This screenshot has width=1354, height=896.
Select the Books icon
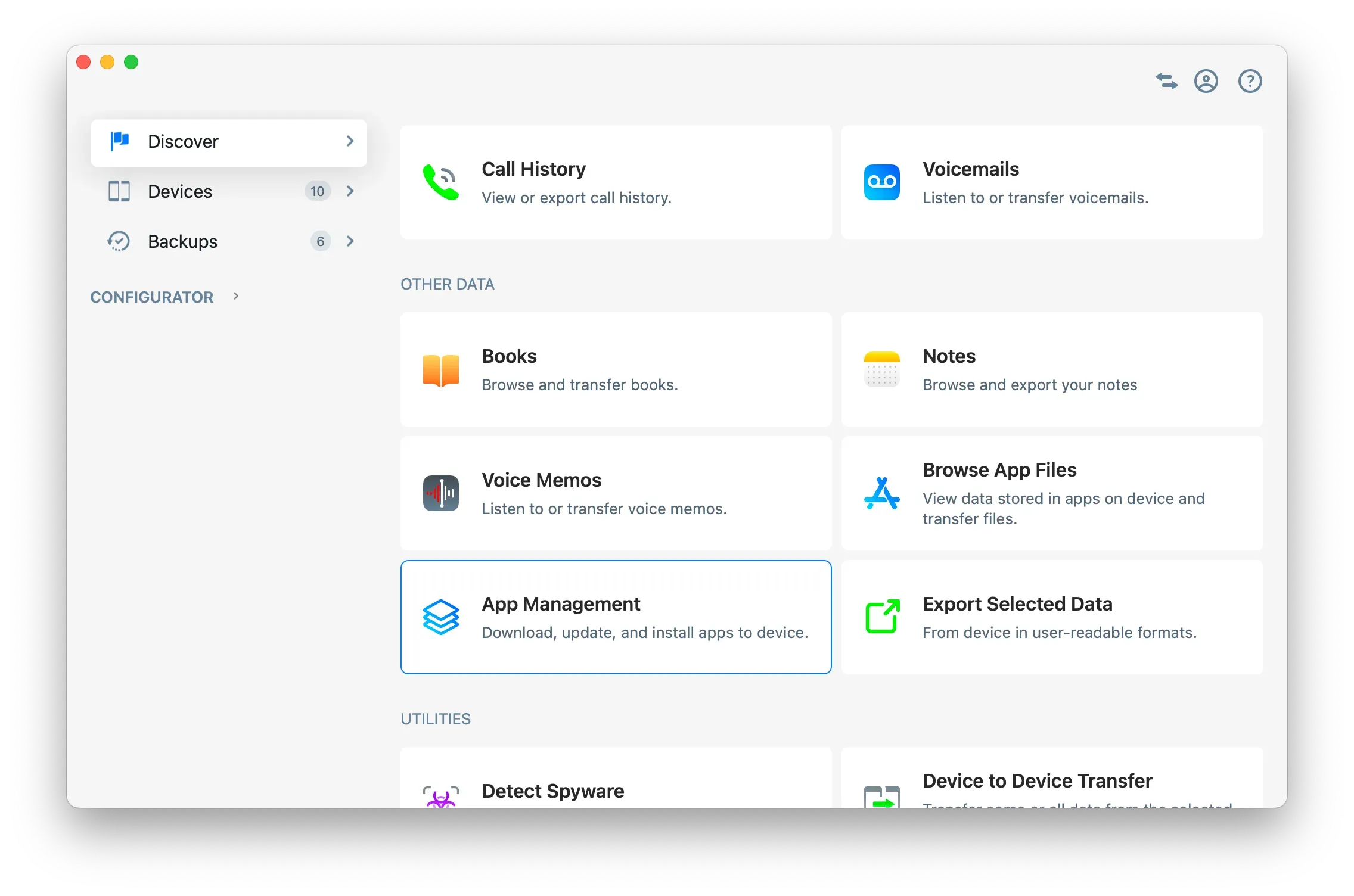click(x=440, y=369)
